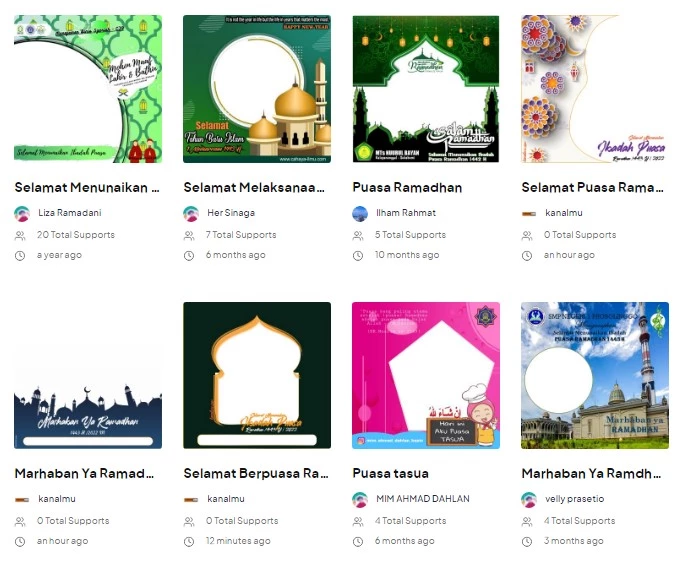Click clock icon beside 12 minutes ago
Screen dimensions: 676x572
click(x=189, y=541)
